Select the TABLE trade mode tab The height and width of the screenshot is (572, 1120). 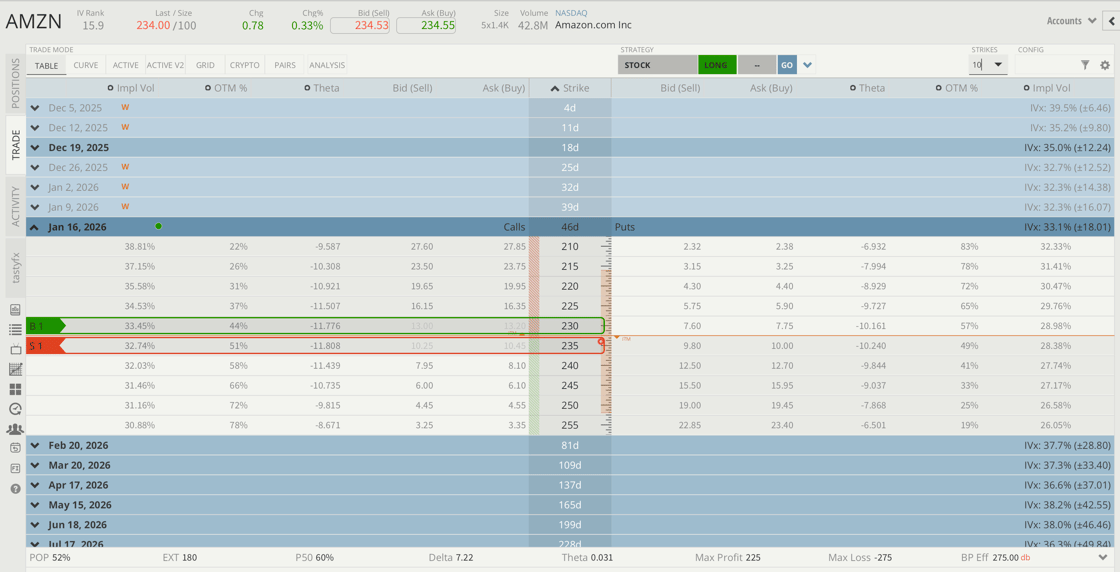[46, 65]
